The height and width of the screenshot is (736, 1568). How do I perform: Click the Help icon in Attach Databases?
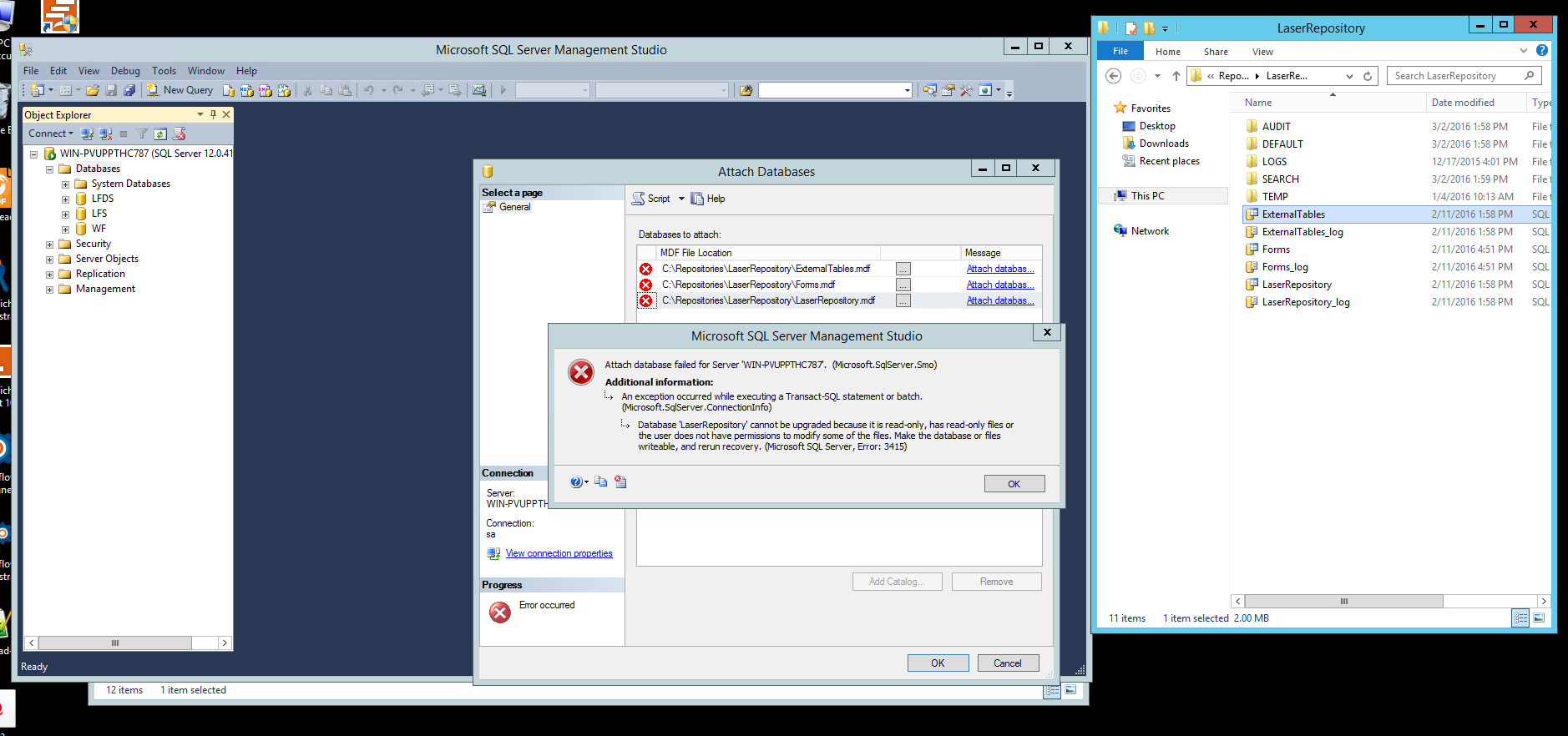coord(708,199)
